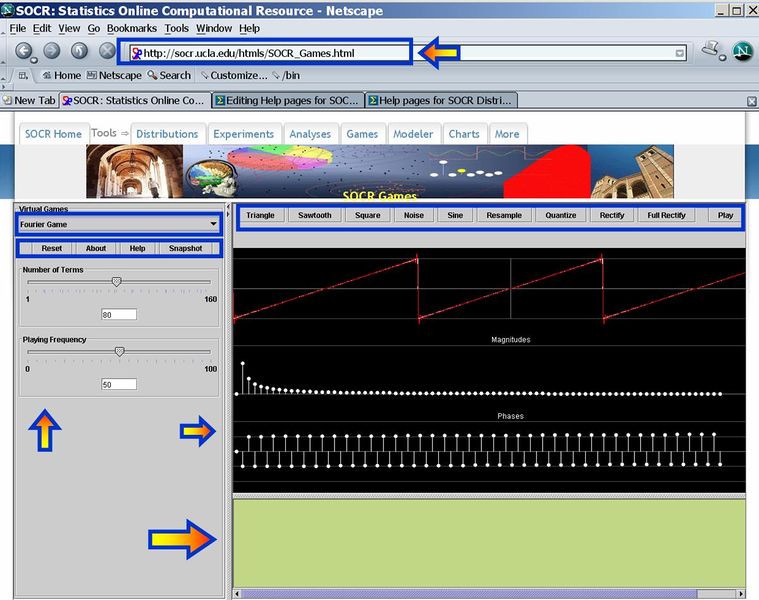The image size is (759, 600).
Task: Open the /bin bookmark folder
Action: [286, 75]
